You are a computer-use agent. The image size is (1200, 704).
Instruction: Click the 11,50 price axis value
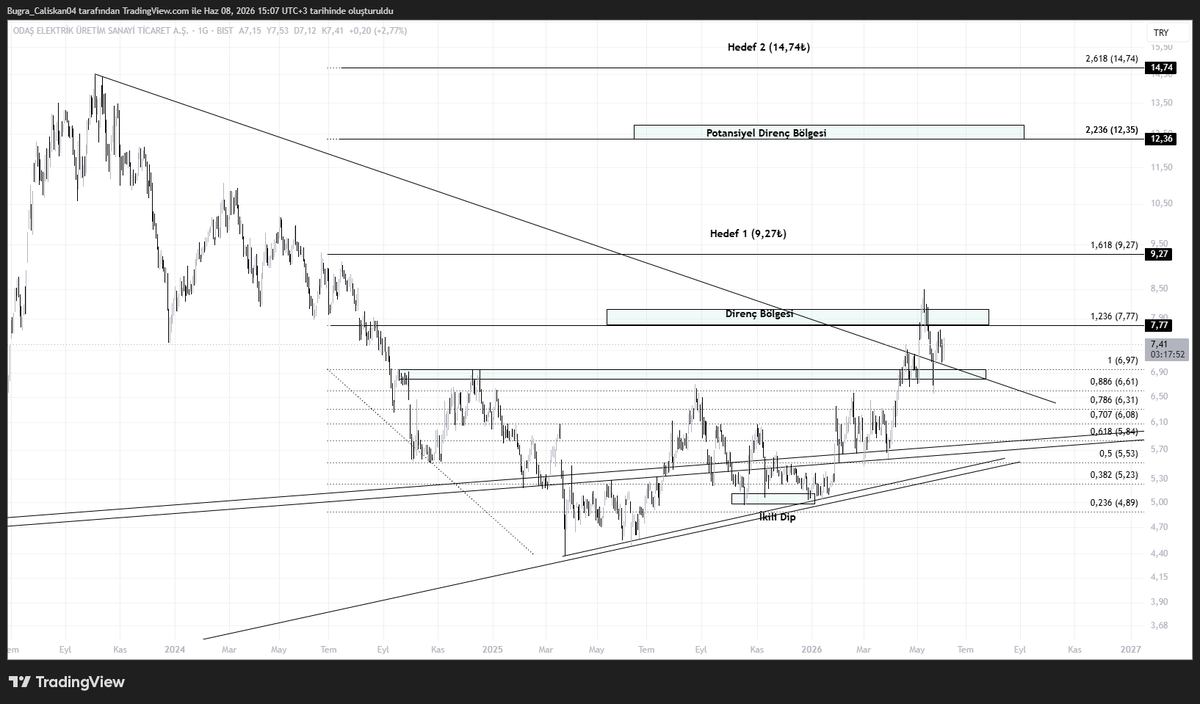1161,167
